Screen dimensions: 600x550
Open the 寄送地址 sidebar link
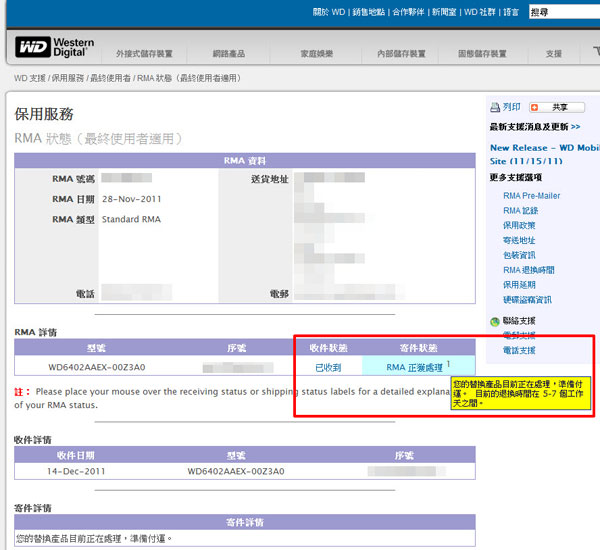(x=519, y=241)
